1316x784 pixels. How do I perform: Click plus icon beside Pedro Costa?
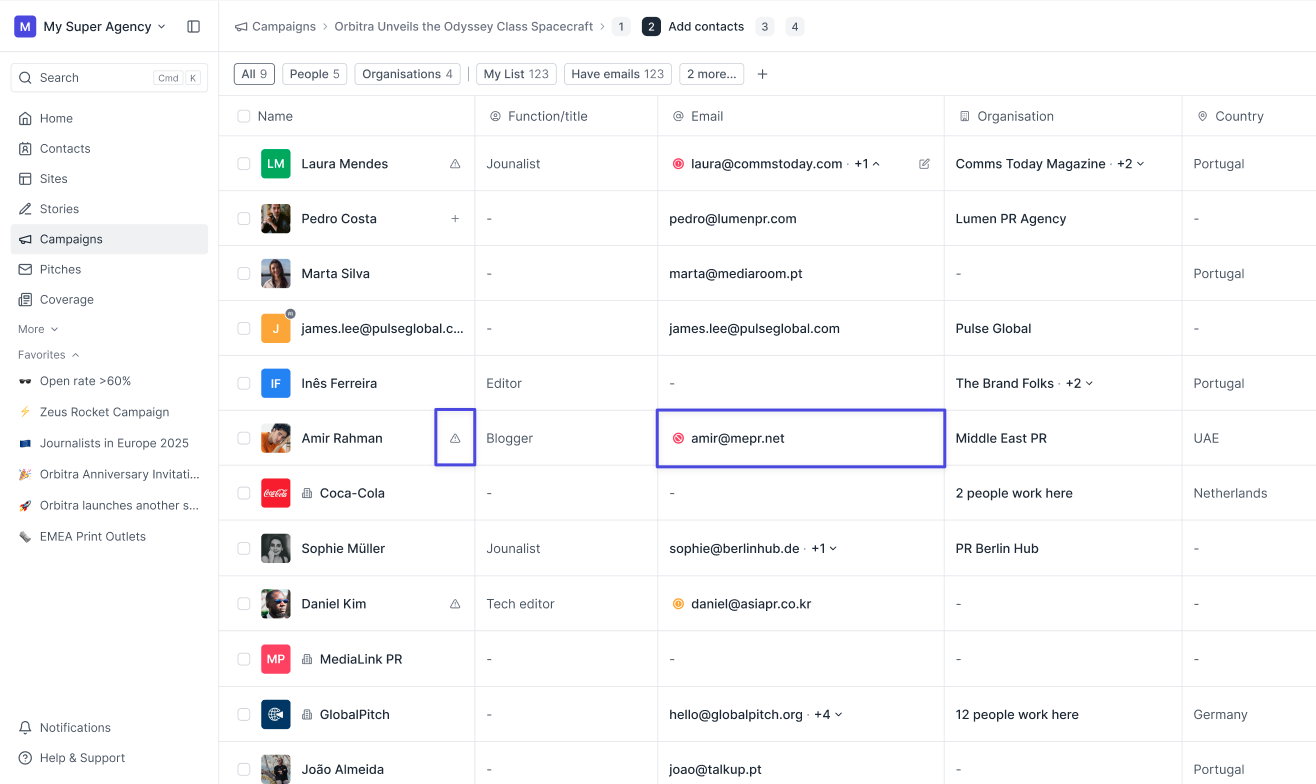click(455, 219)
